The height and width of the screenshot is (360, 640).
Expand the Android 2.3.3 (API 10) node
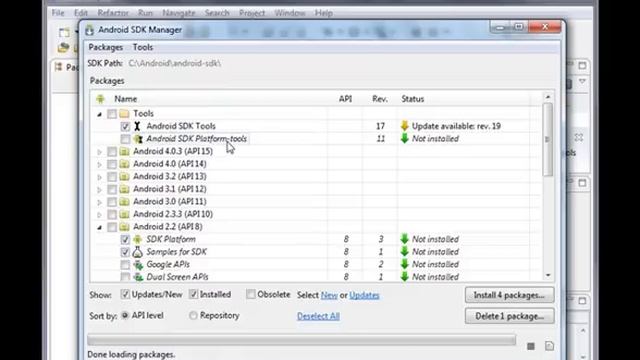100,215
